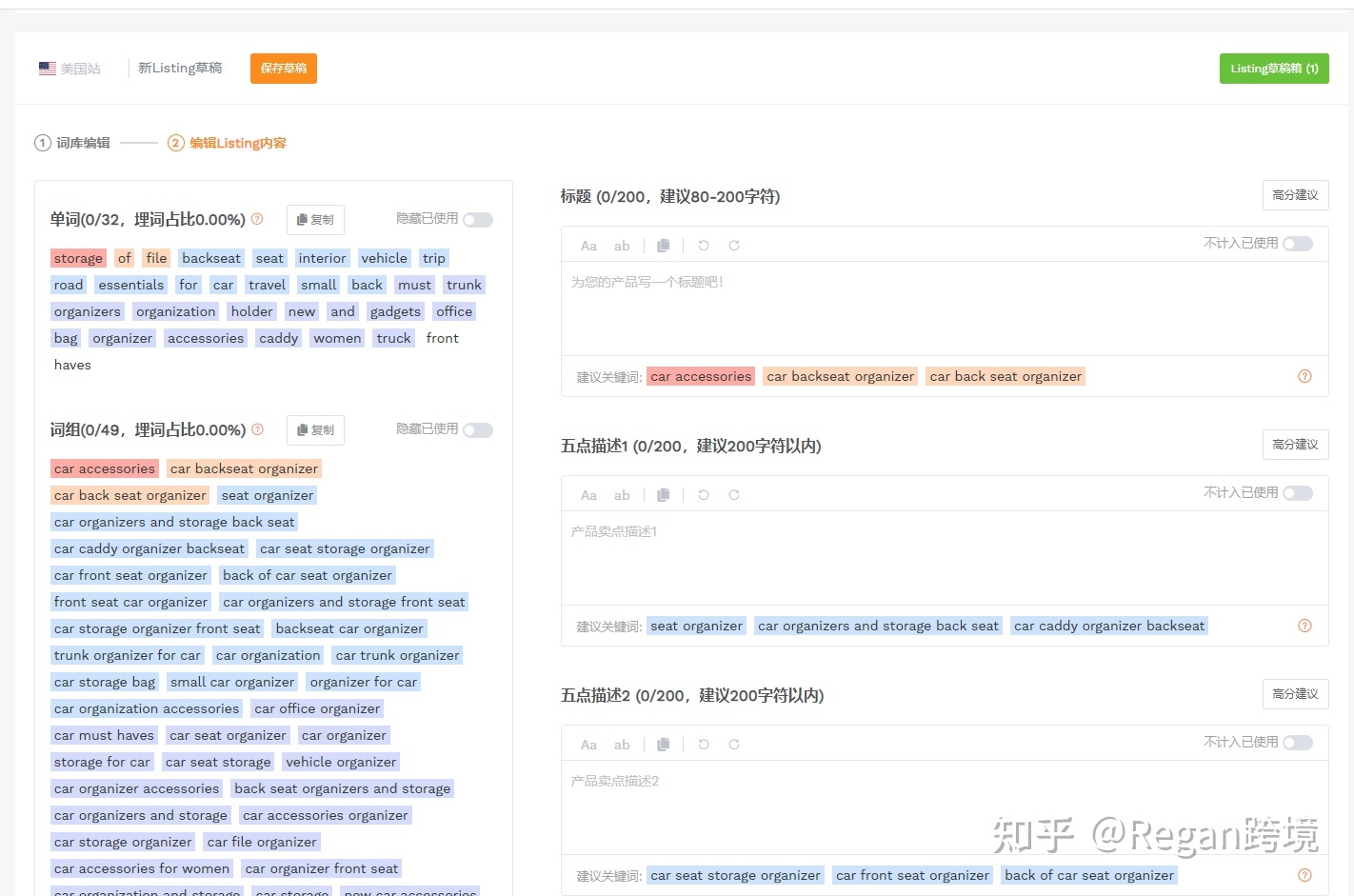Open the 美国站 site selector

[71, 68]
